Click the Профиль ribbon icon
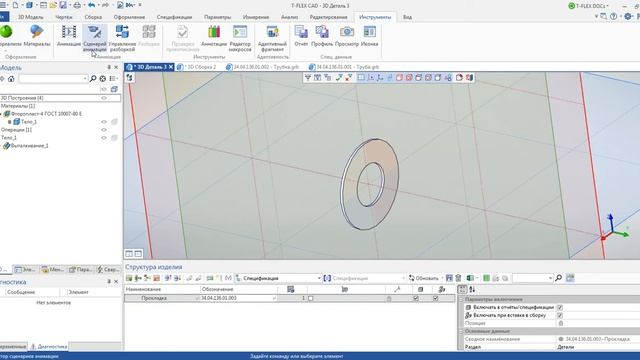Screen dimensions: 640x360 322,36
